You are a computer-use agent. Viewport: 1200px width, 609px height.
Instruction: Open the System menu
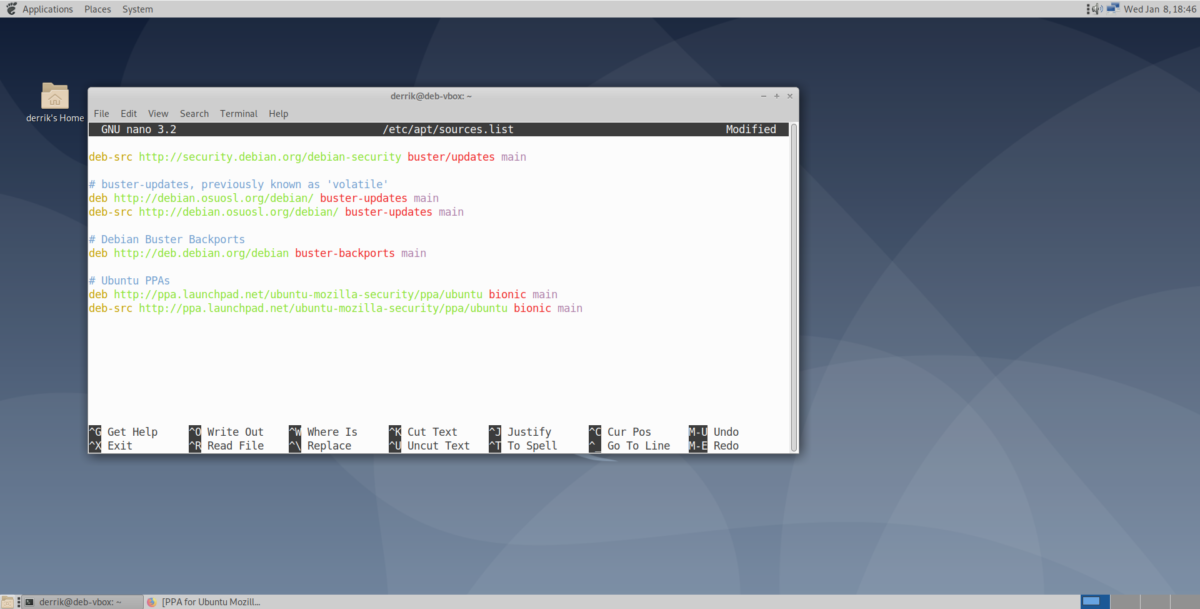pos(137,8)
